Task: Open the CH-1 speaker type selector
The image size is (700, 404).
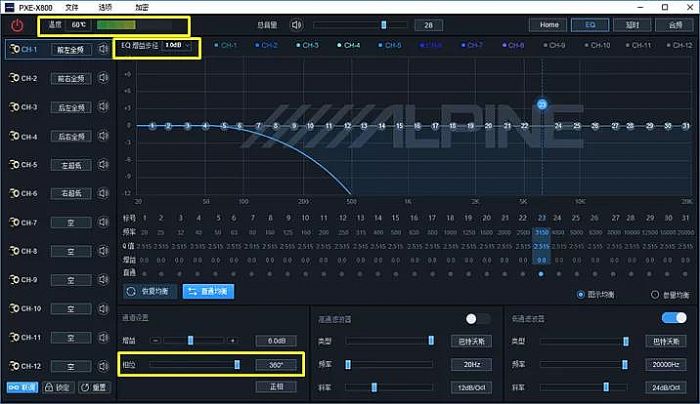Action: point(71,50)
